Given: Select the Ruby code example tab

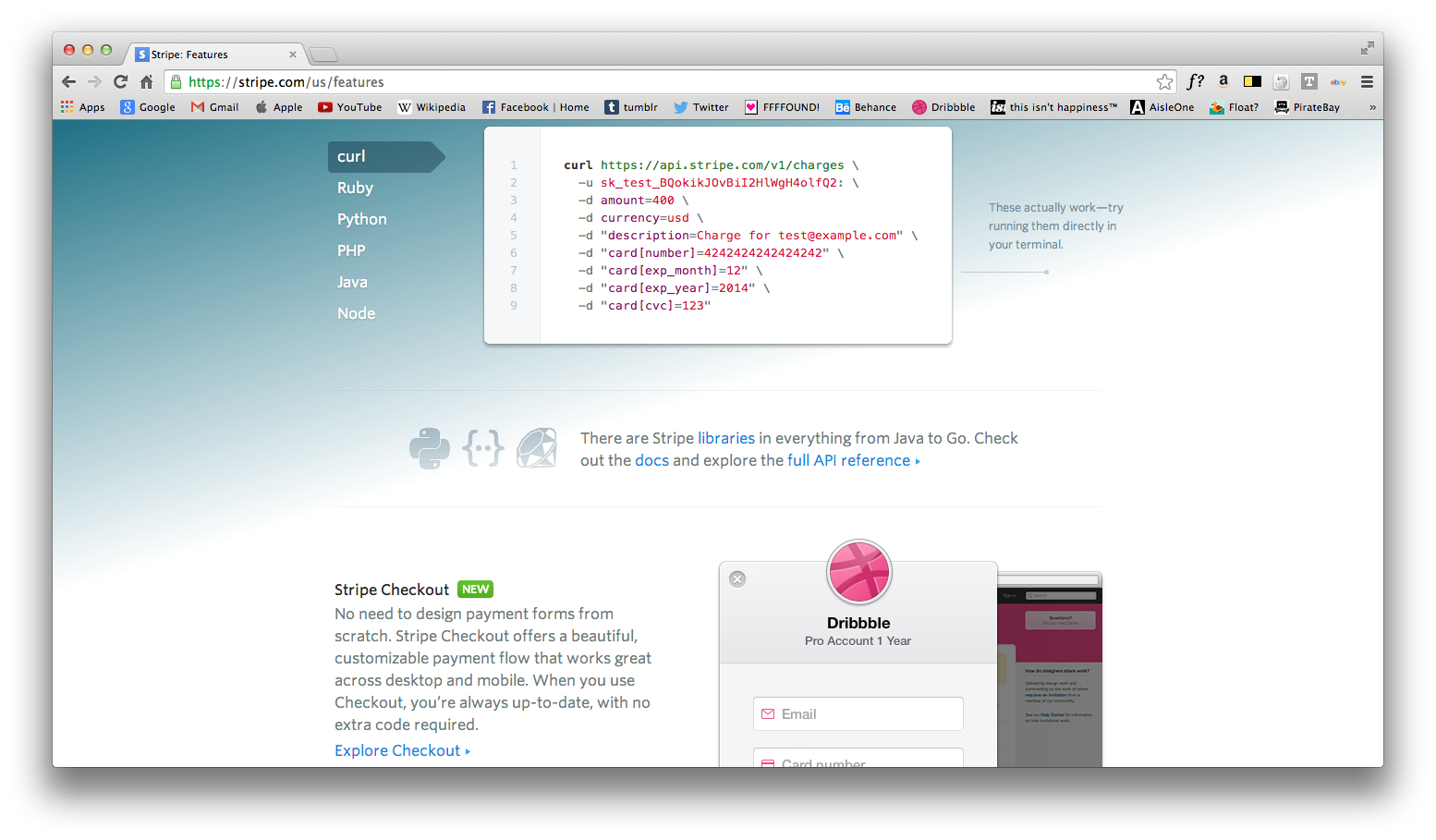Looking at the screenshot, I should click(355, 188).
